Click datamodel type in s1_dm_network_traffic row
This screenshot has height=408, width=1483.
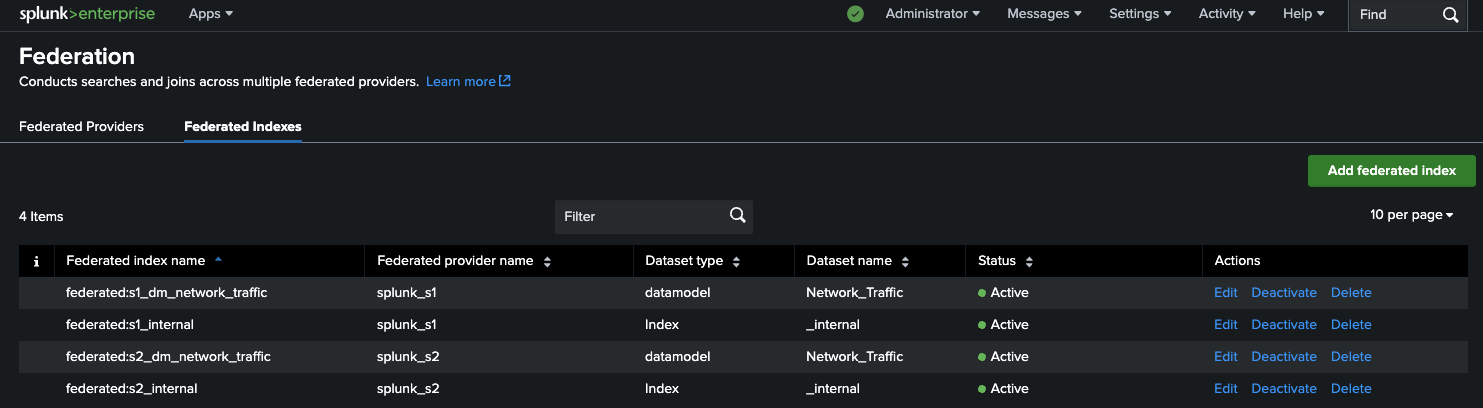(x=678, y=293)
